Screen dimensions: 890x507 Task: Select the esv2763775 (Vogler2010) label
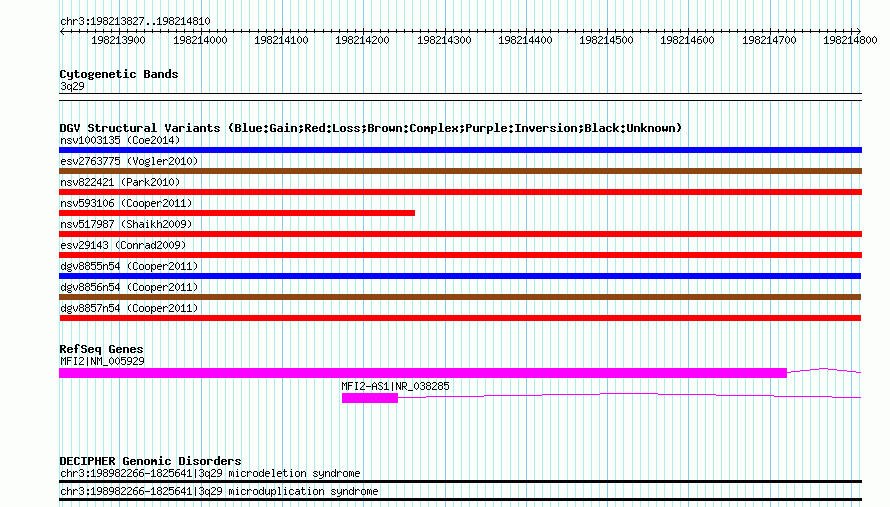coord(129,161)
